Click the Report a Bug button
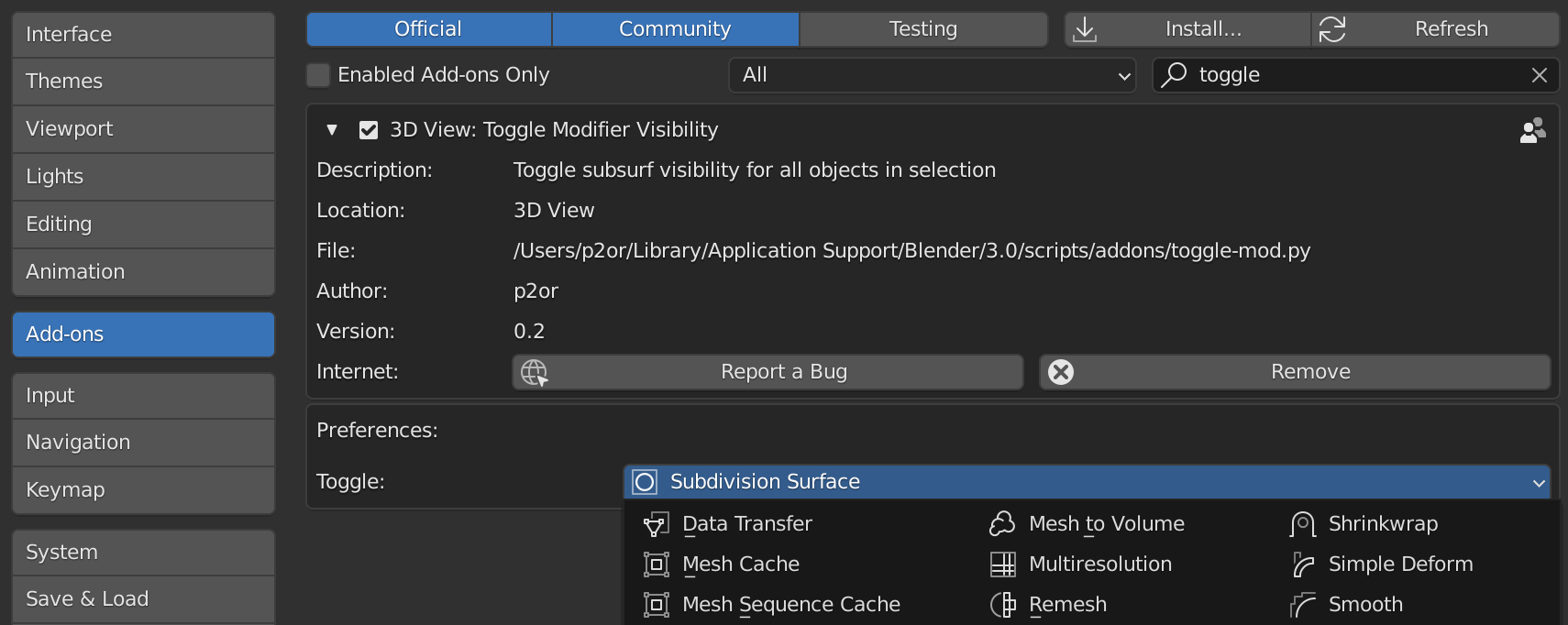The image size is (1568, 625). (767, 372)
